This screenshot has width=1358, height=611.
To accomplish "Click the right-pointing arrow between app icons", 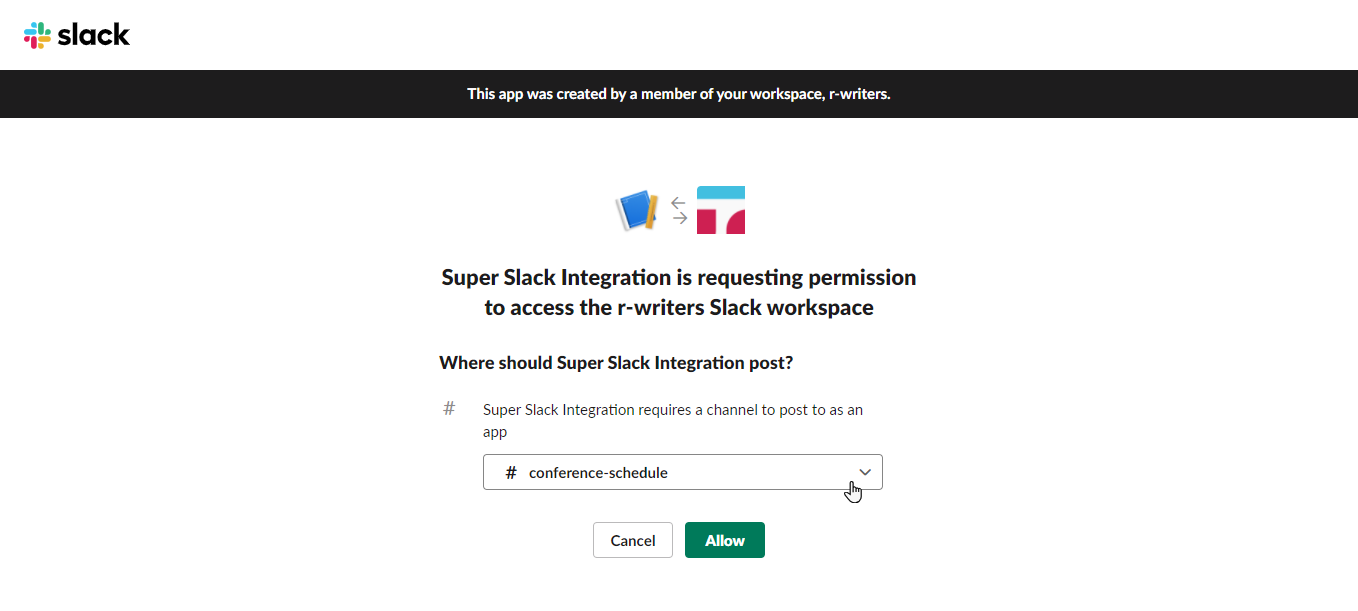I will click(x=679, y=218).
